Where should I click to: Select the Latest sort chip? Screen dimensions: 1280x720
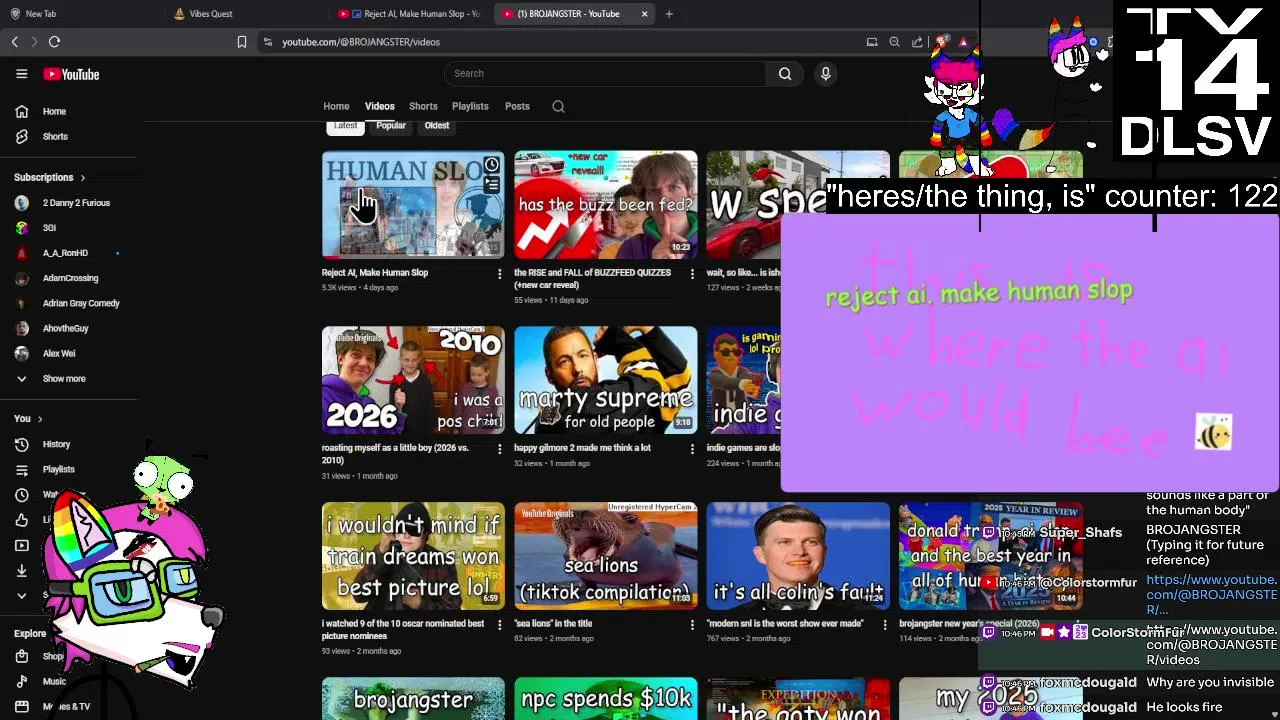coord(345,126)
